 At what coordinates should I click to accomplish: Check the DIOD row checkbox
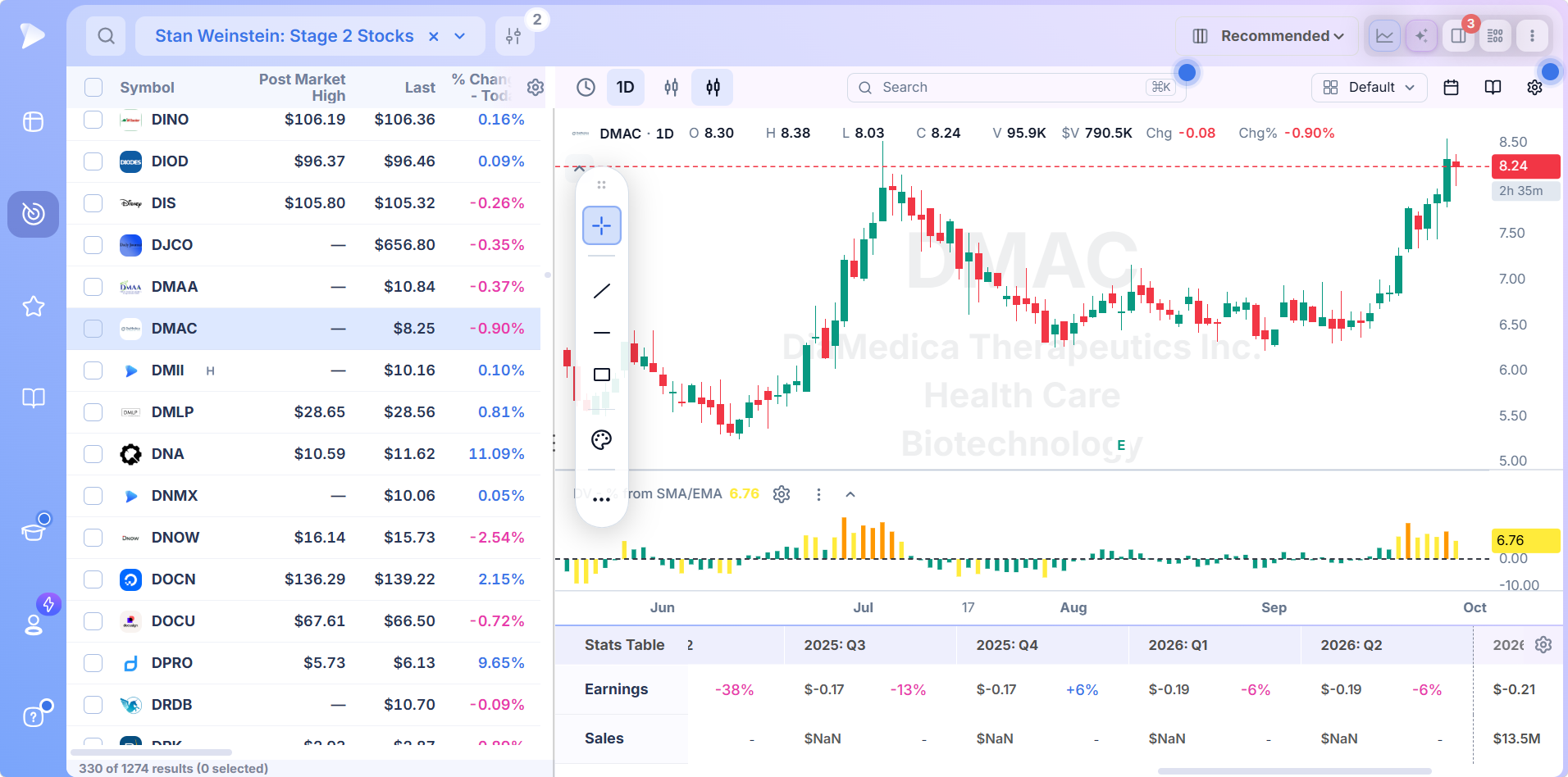[93, 161]
